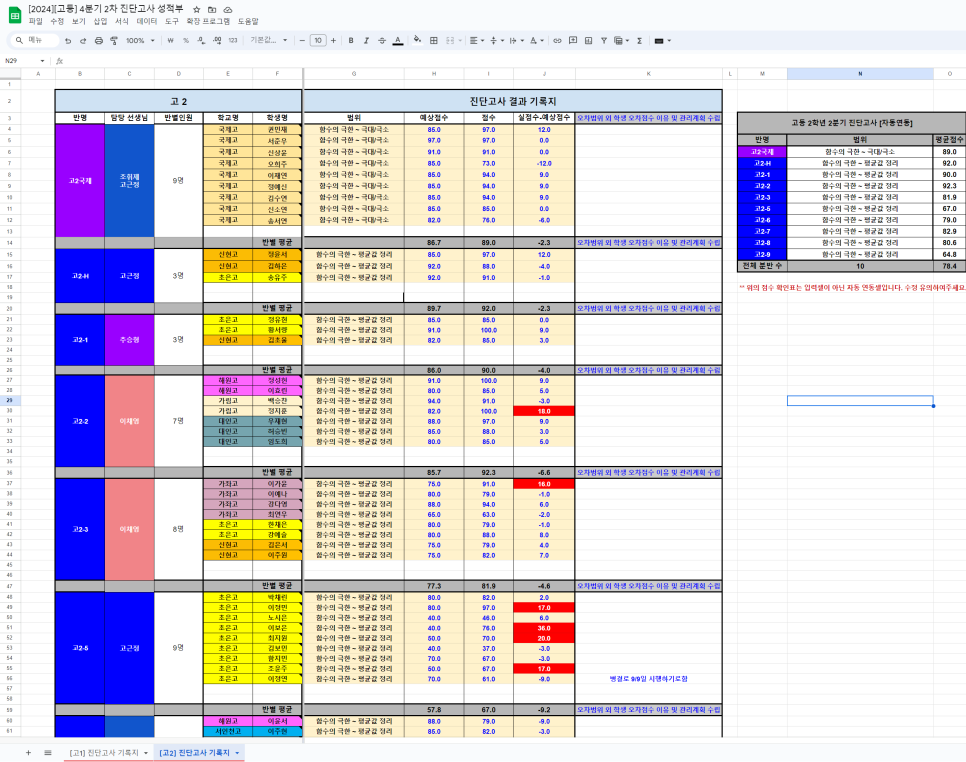Open the Google Sheets home icon

(x=15, y=15)
